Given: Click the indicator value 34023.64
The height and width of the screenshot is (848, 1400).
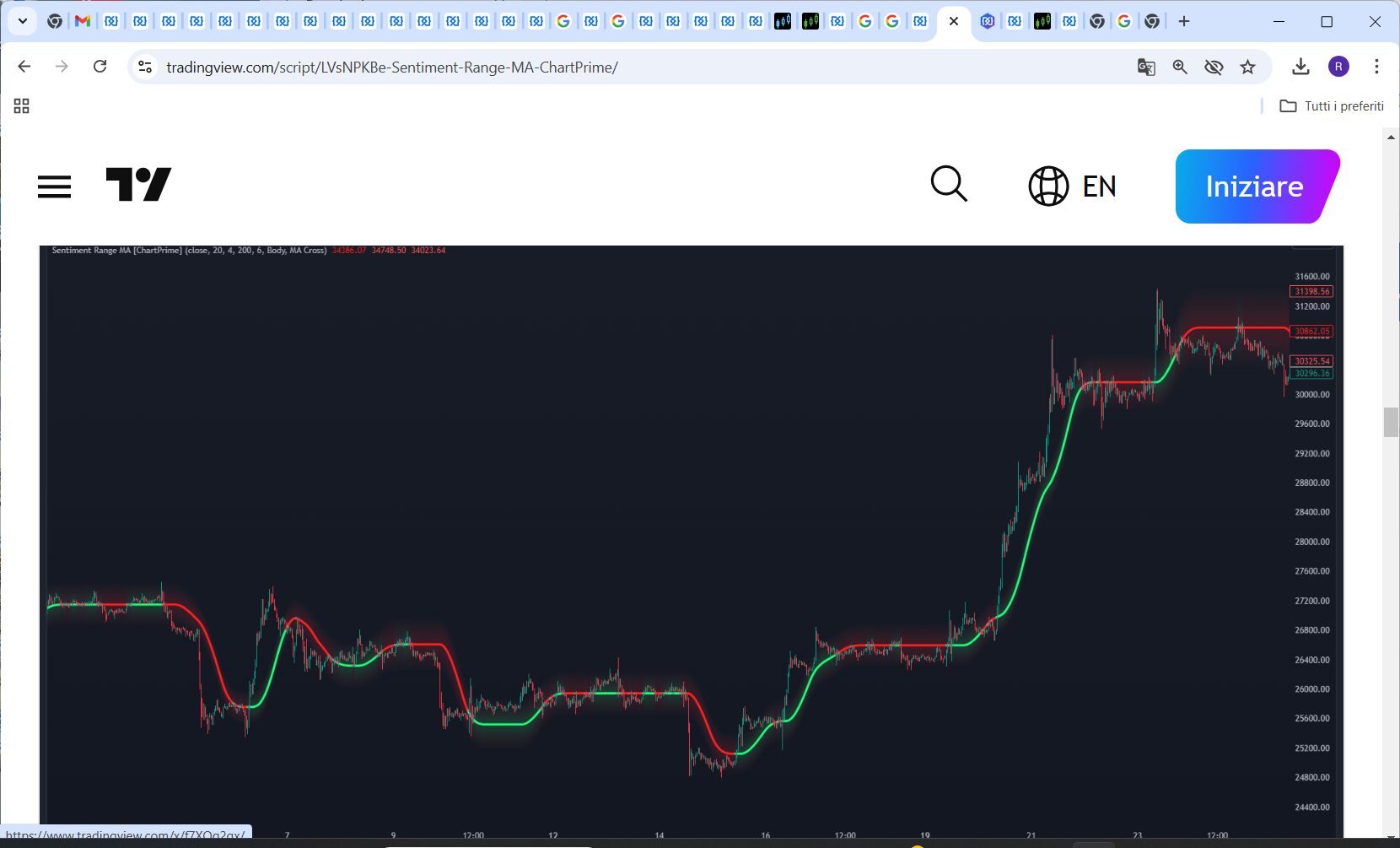Looking at the screenshot, I should click(x=428, y=251).
